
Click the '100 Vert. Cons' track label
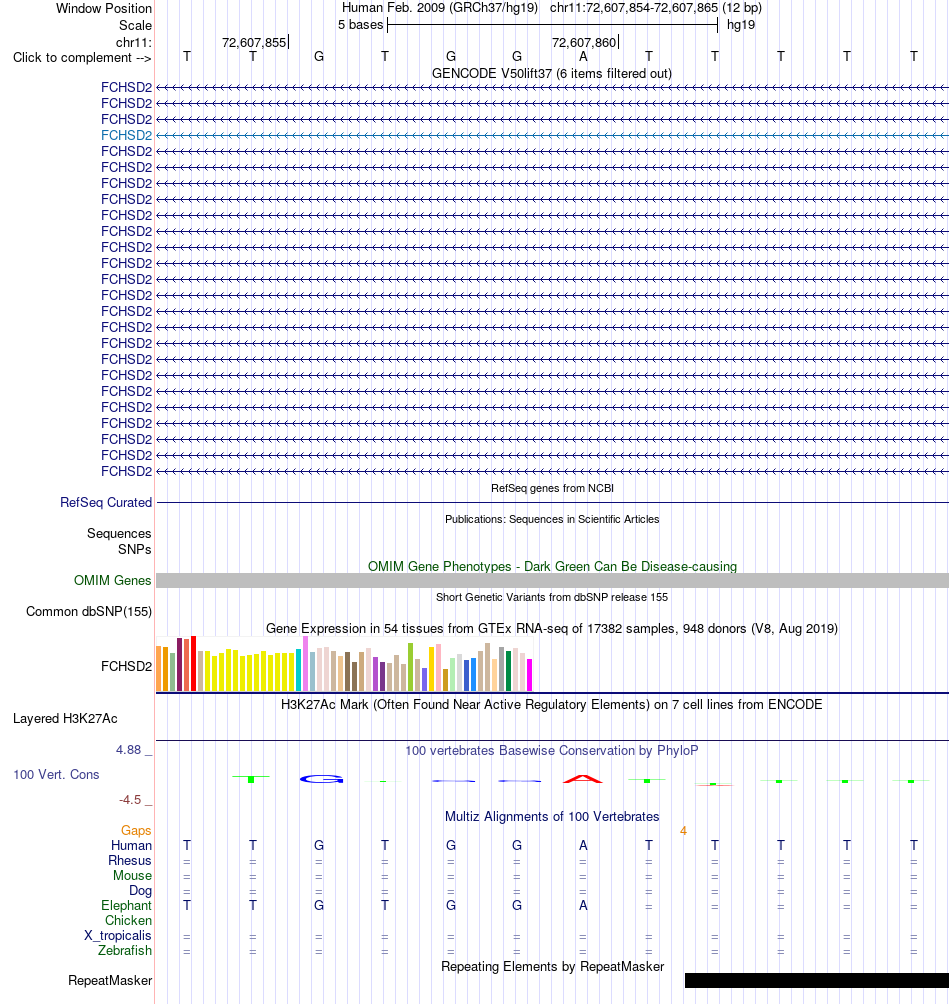pos(56,775)
